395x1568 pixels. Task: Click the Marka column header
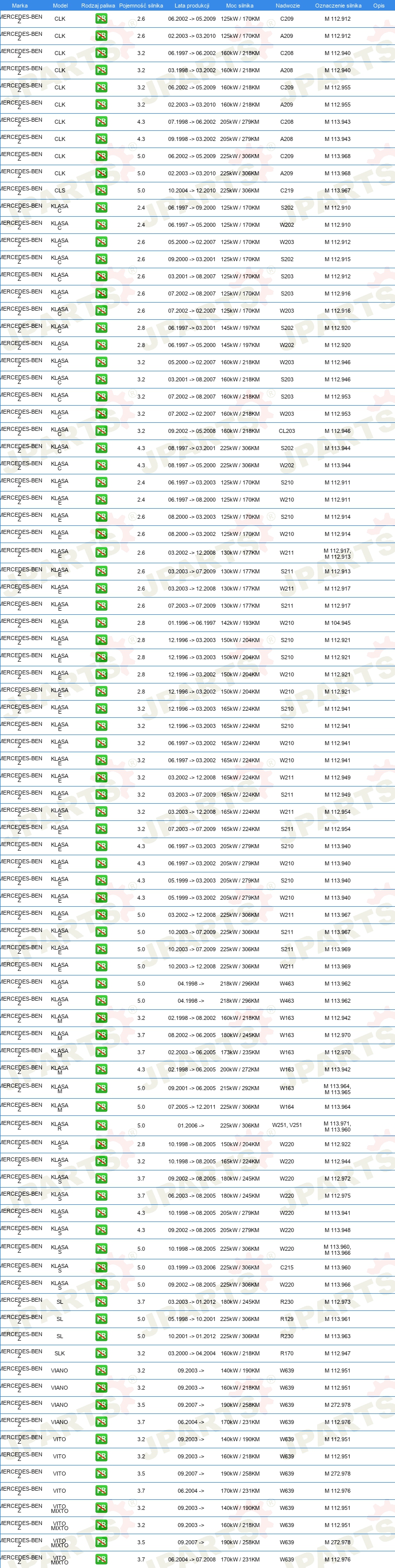[x=20, y=6]
